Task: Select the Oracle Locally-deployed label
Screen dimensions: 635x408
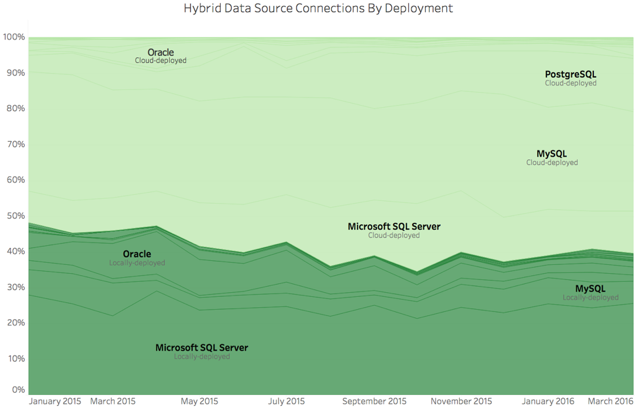Action: pyautogui.click(x=137, y=258)
